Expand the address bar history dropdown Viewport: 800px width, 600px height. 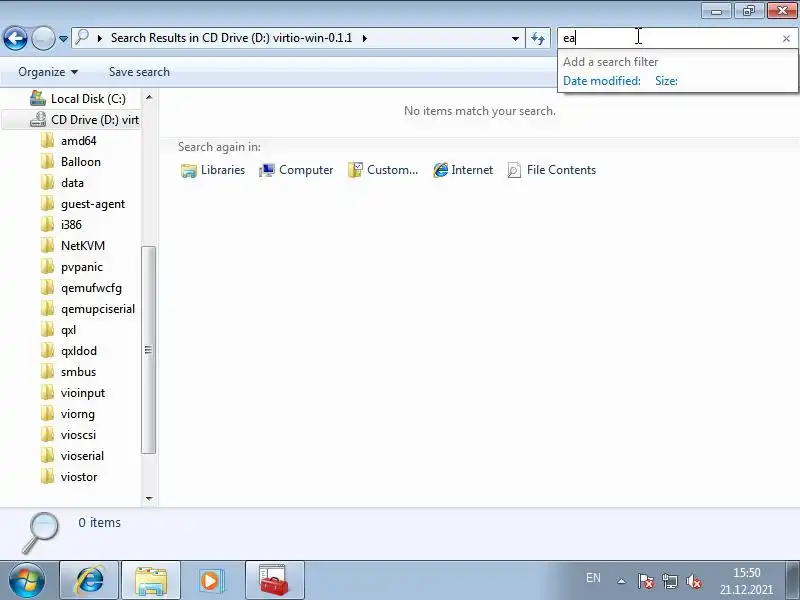(515, 38)
